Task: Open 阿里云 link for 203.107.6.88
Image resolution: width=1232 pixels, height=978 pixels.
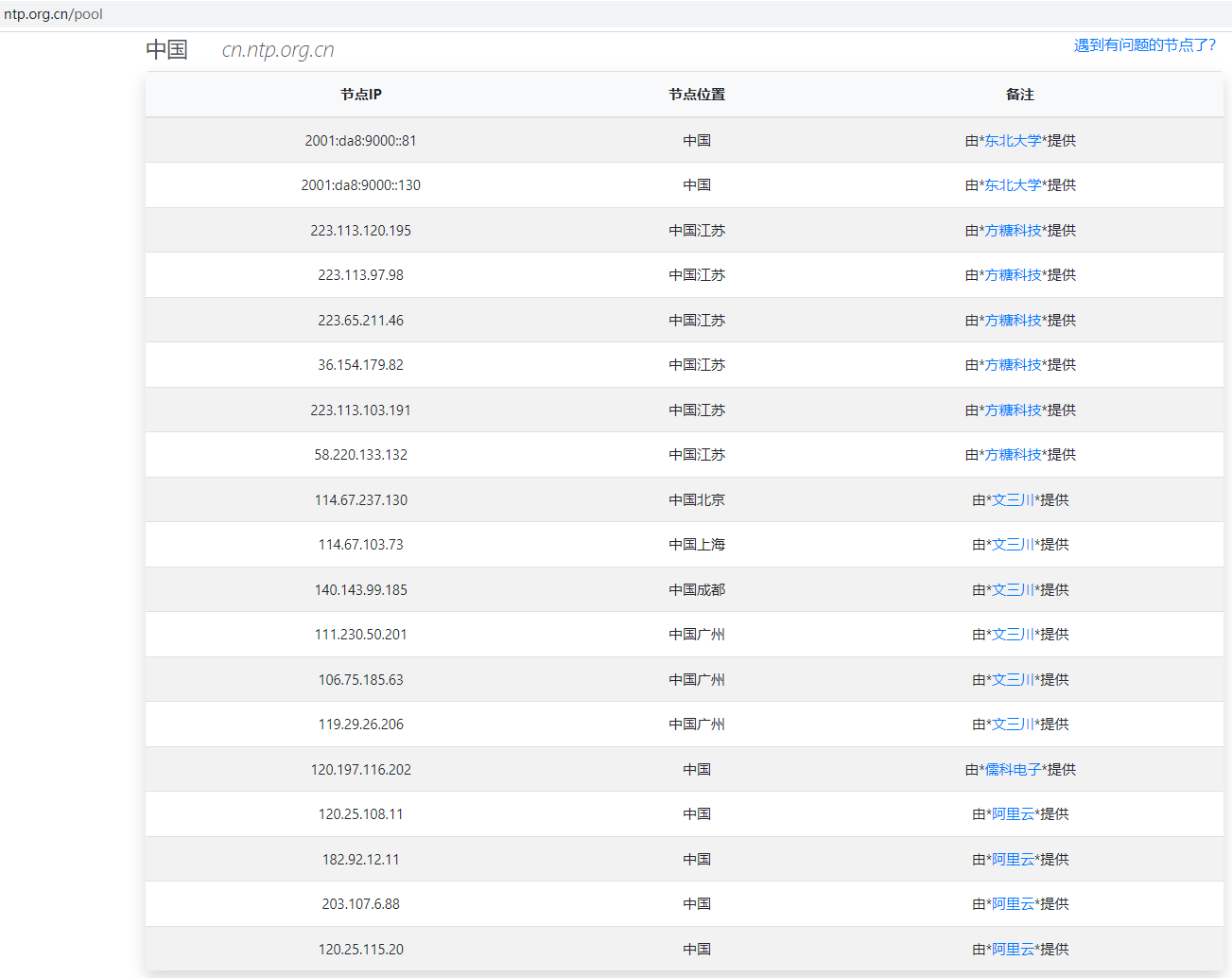Action: pos(1013,904)
